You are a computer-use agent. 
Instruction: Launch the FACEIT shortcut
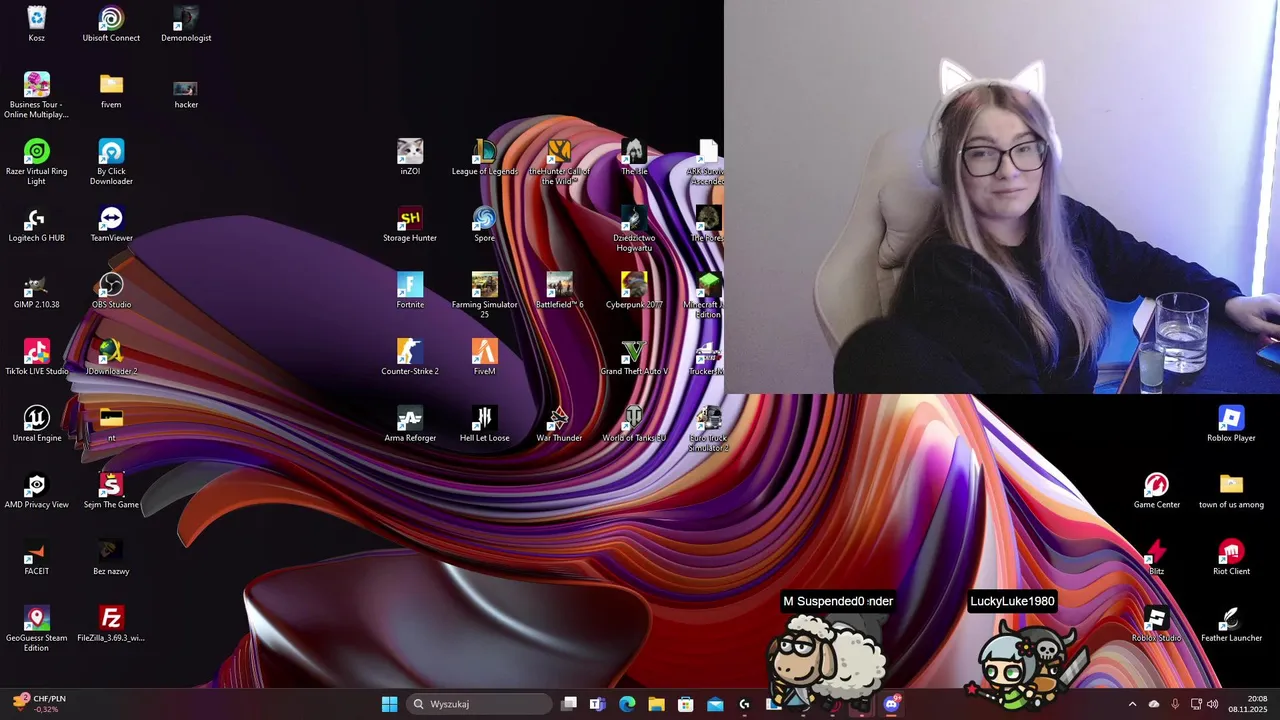[36, 557]
